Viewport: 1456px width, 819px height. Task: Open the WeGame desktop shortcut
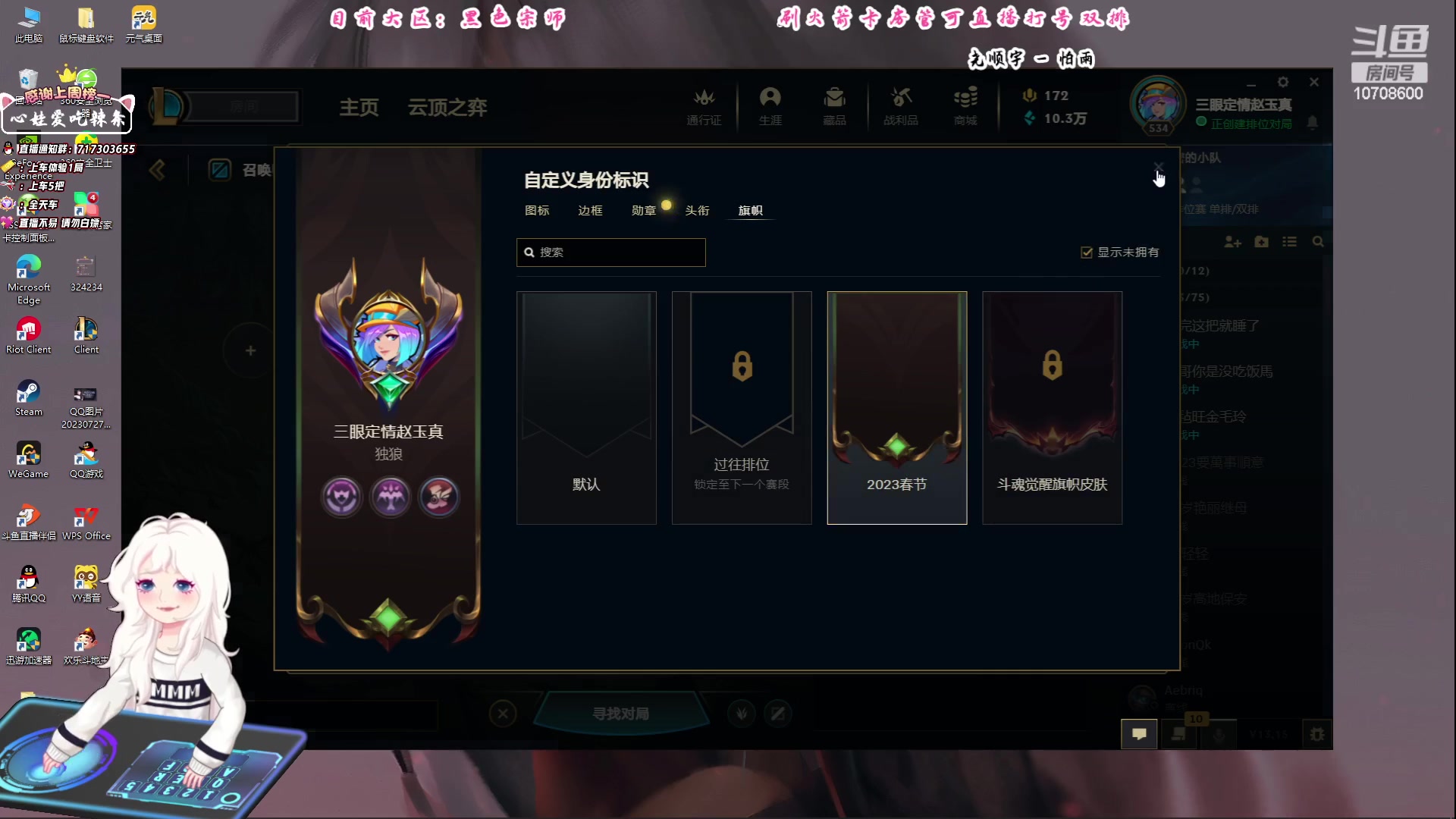[x=29, y=460]
